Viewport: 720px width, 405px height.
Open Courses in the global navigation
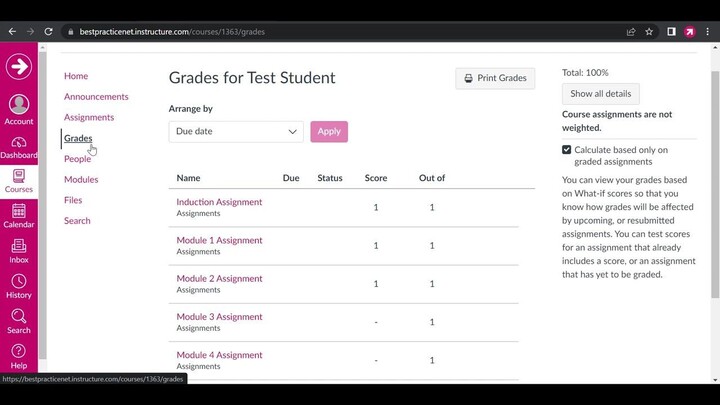[x=19, y=181]
